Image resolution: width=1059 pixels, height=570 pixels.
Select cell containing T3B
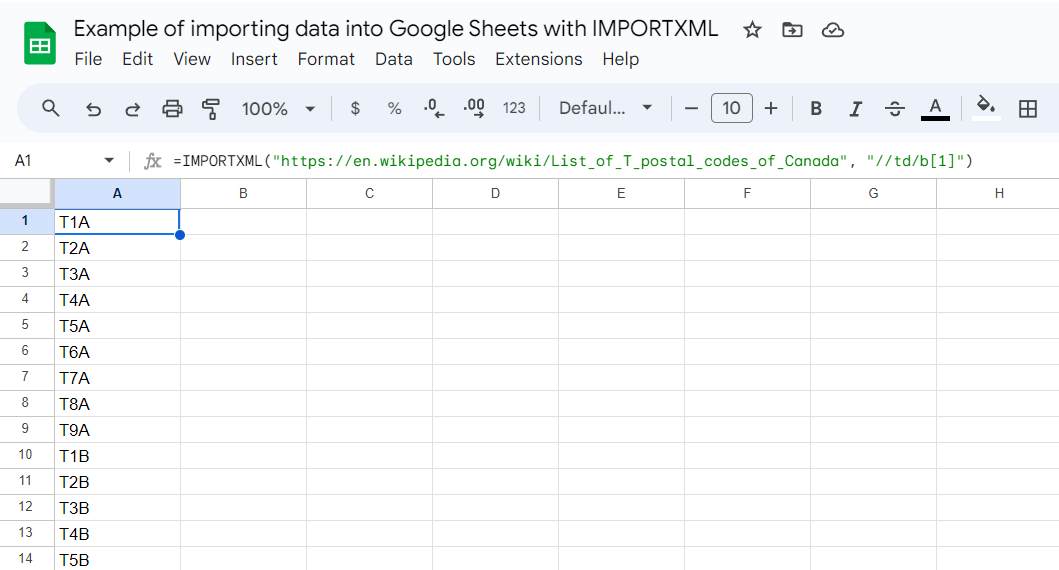(x=118, y=508)
